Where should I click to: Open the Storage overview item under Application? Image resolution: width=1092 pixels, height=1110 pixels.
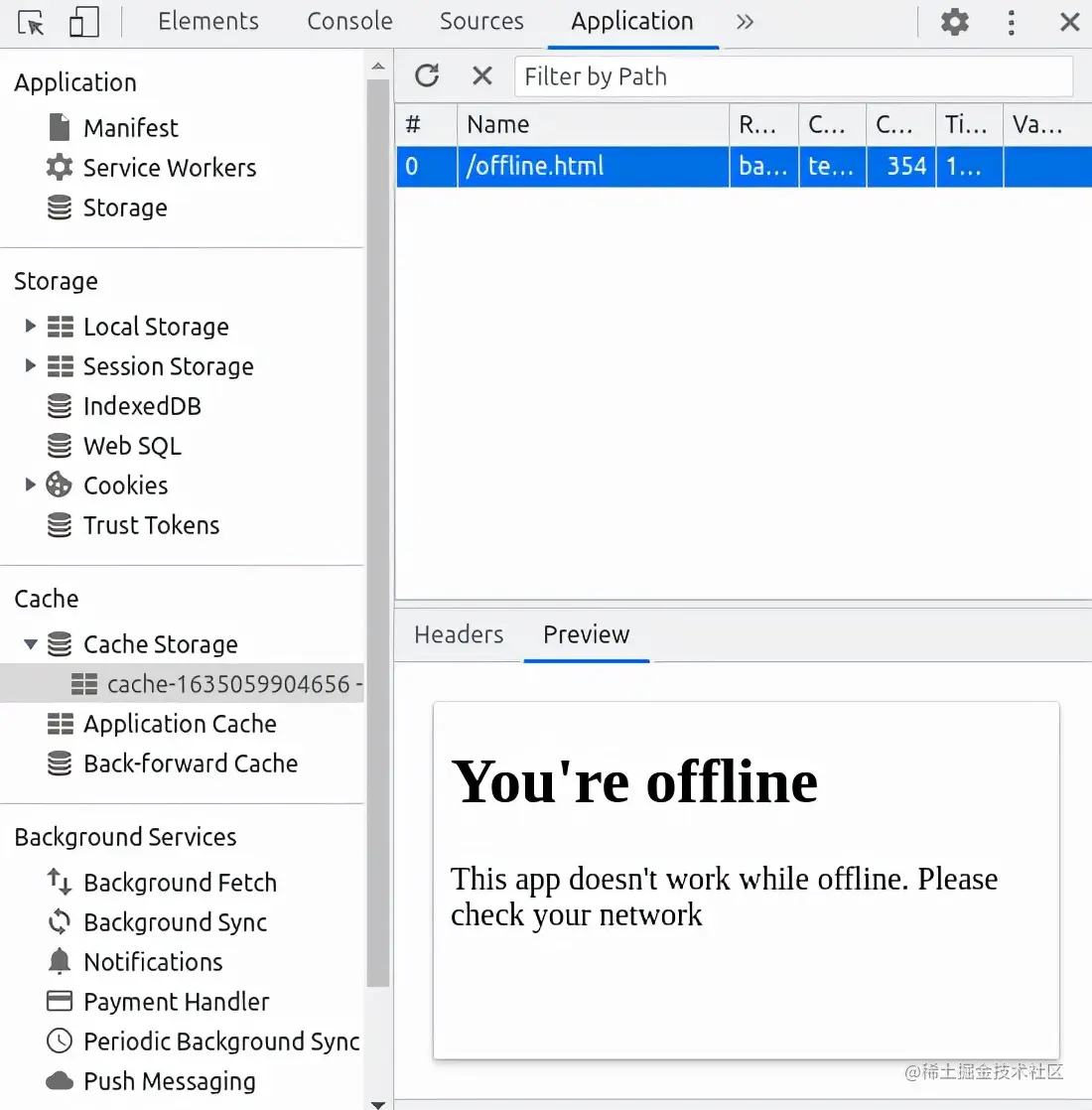tap(125, 208)
